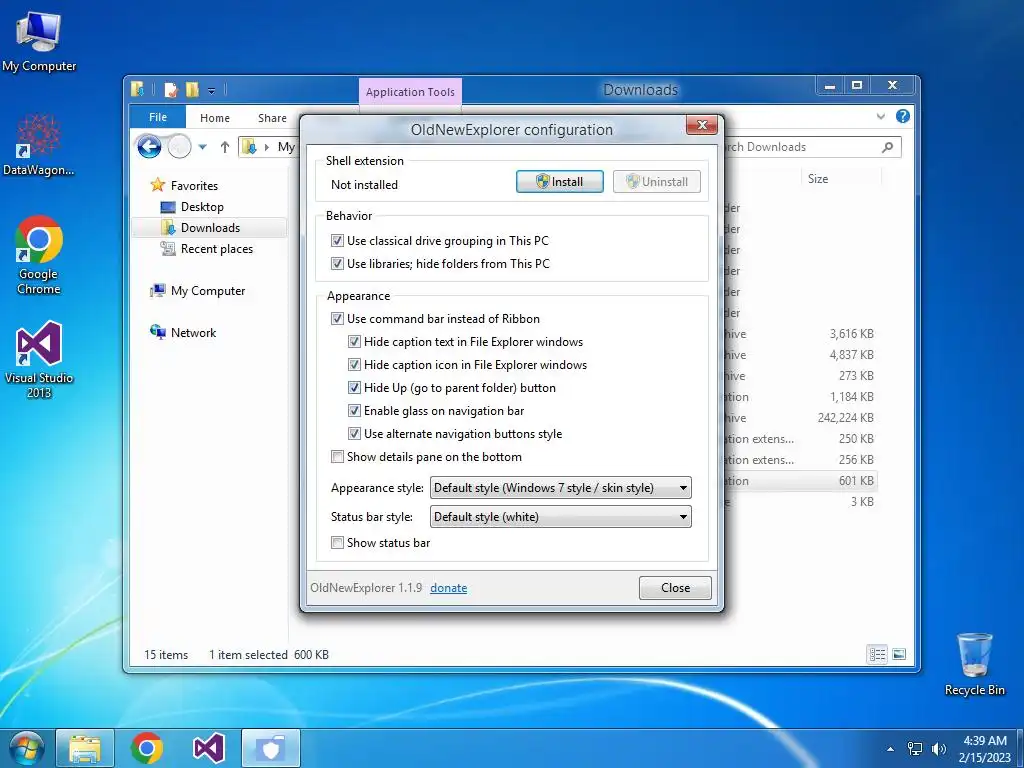Image resolution: width=1024 pixels, height=768 pixels.
Task: Switch to Home ribbon tab
Action: point(215,118)
